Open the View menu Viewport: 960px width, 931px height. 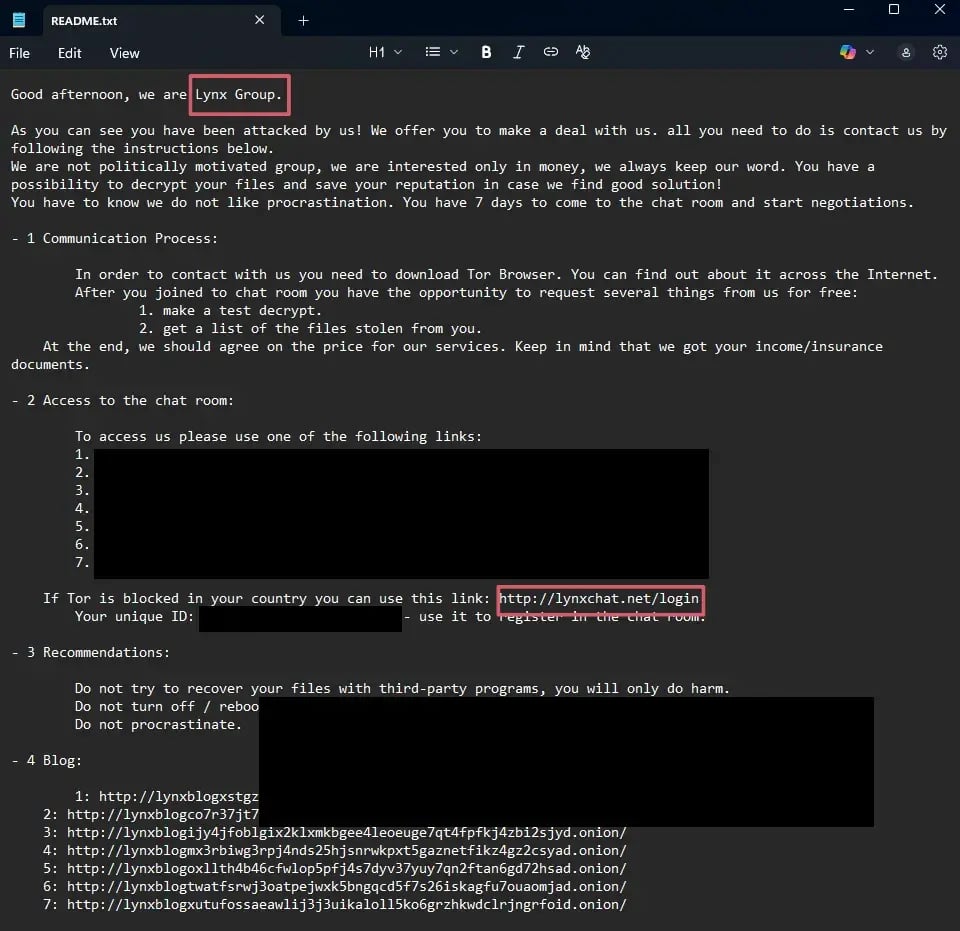(x=124, y=53)
